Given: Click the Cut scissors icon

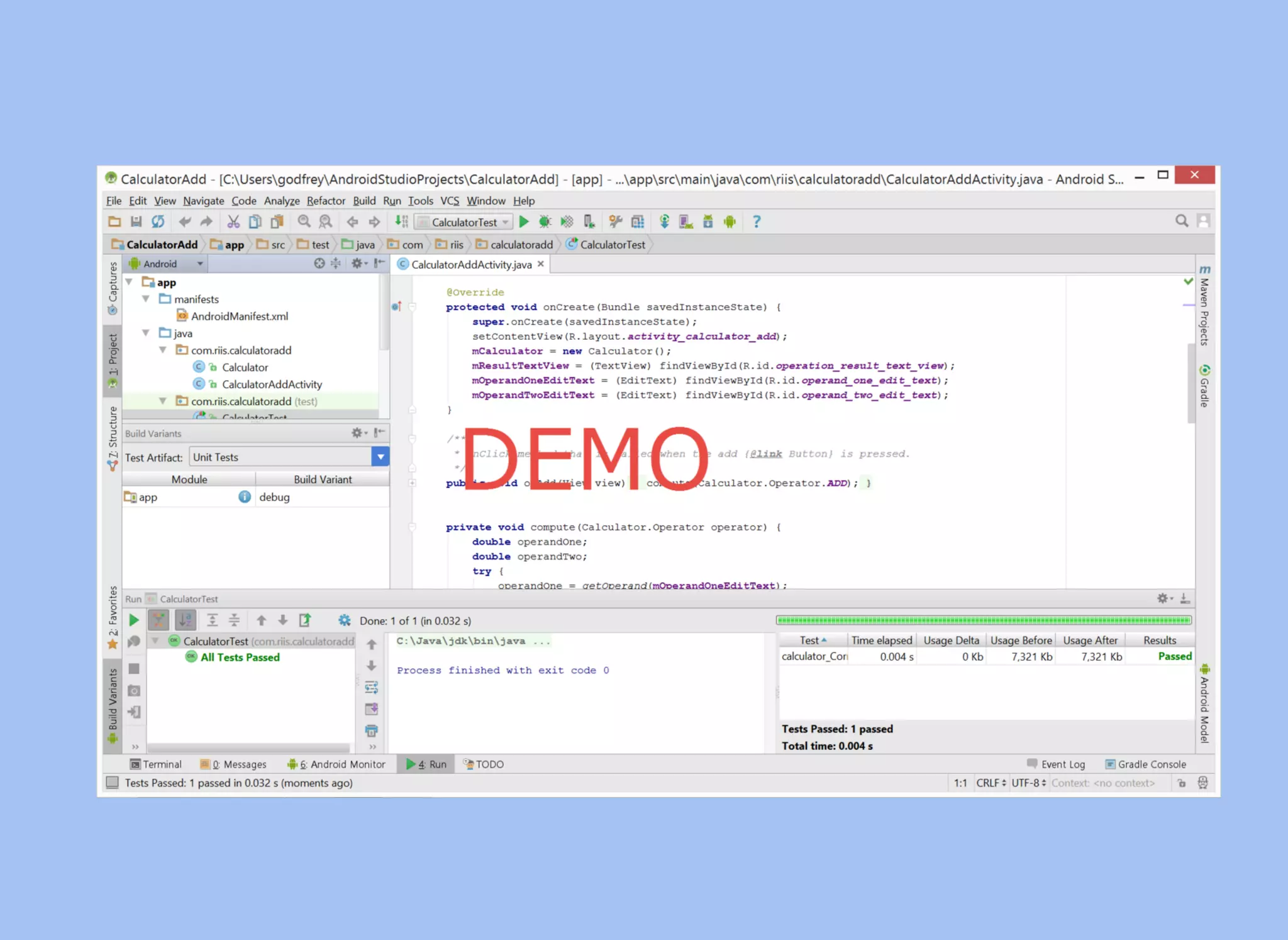Looking at the screenshot, I should pos(233,221).
